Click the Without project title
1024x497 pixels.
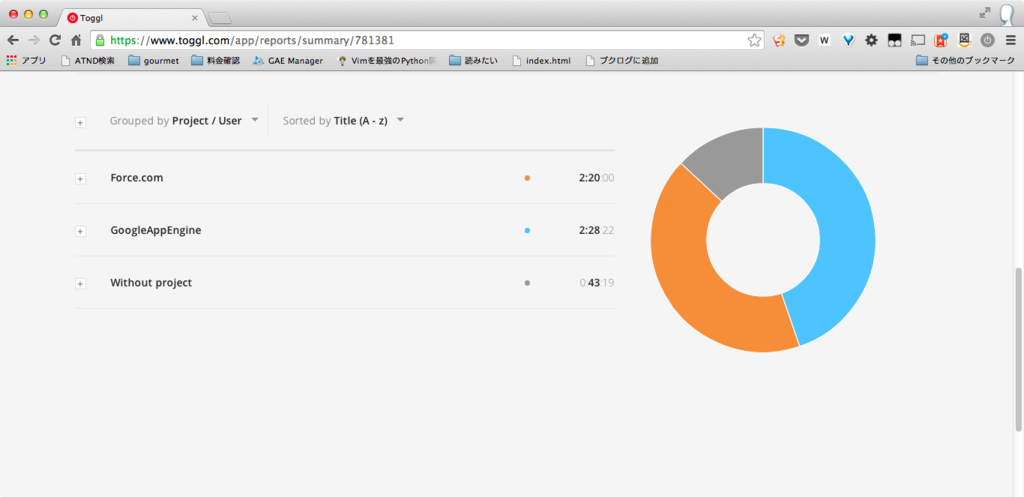151,283
